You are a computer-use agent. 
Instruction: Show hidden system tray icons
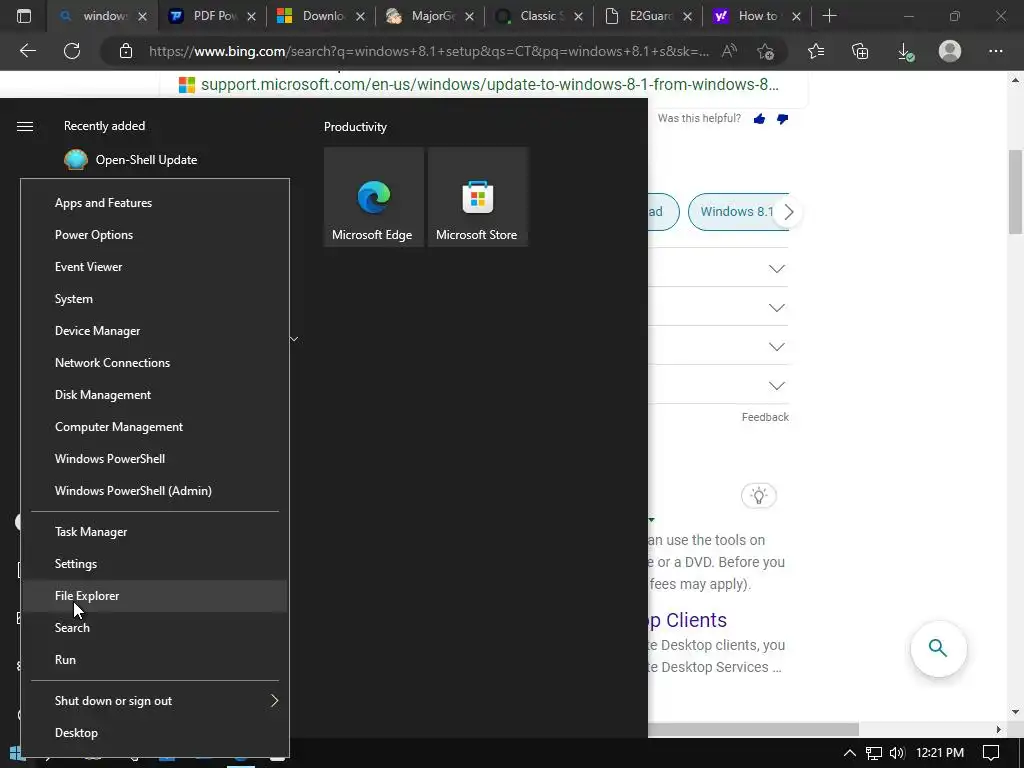[x=849, y=753]
